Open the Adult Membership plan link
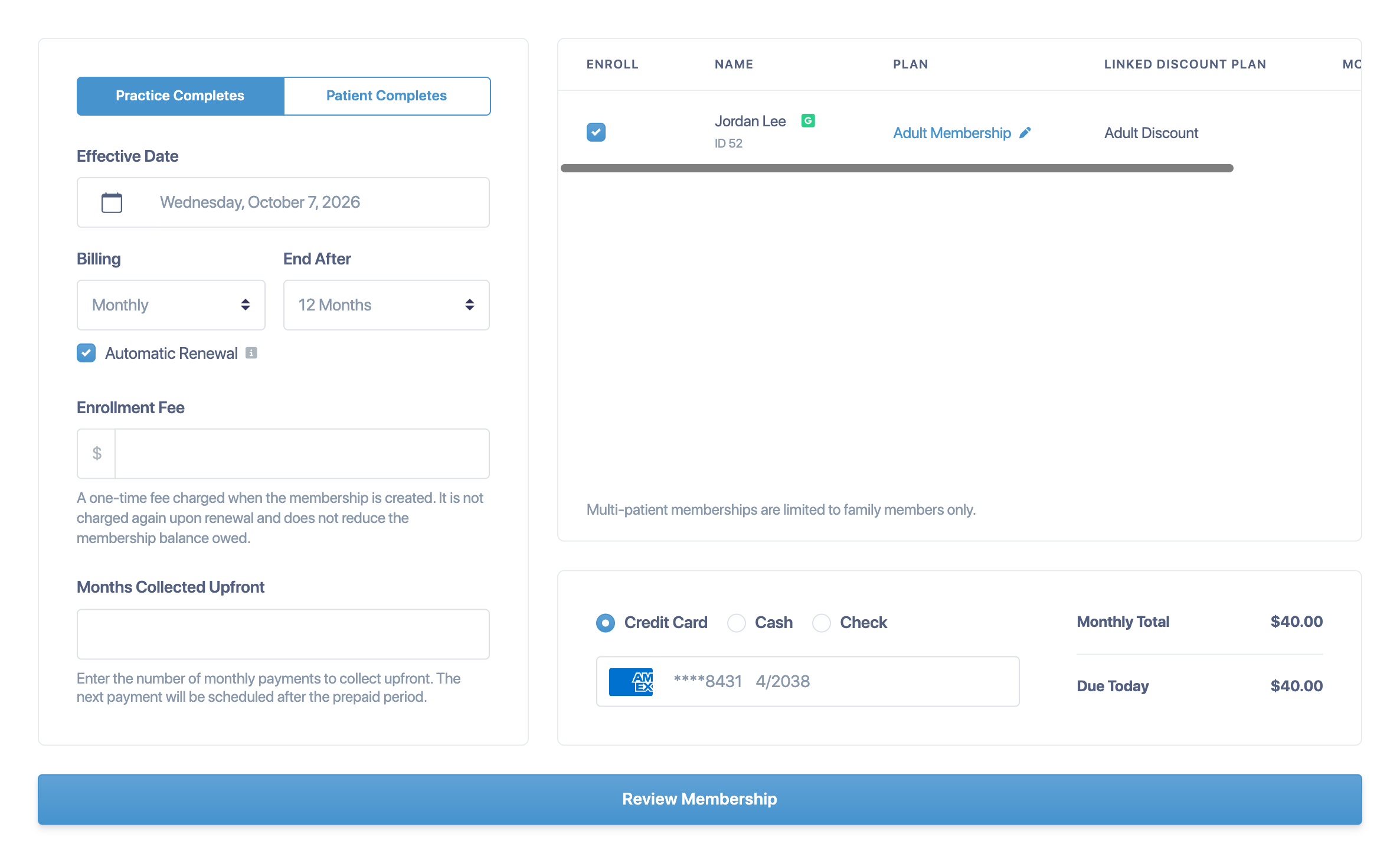Image resolution: width=1400 pixels, height=863 pixels. 951,133
